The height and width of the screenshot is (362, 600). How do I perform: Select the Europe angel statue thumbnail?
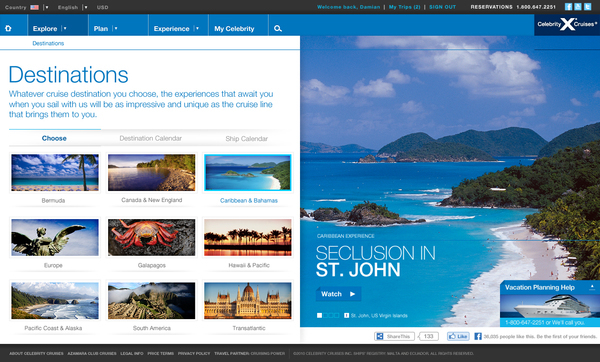click(x=55, y=237)
